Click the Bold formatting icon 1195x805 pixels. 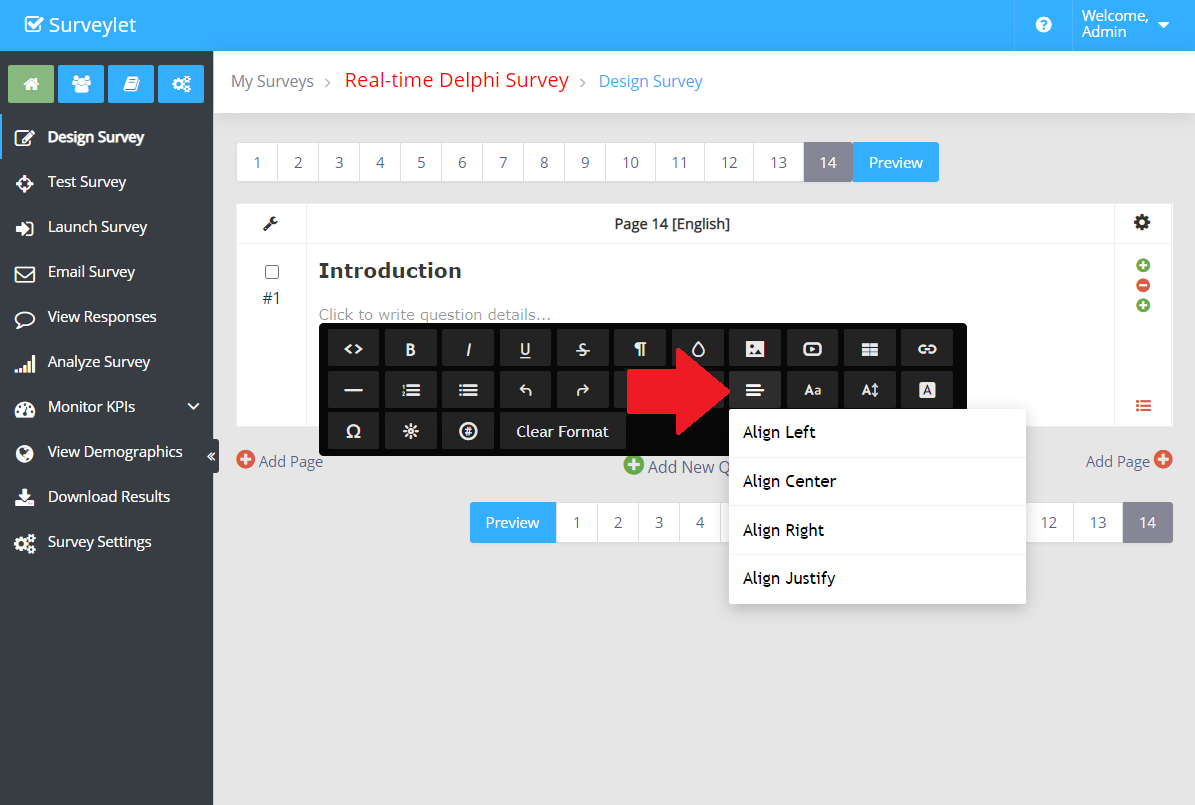click(411, 349)
